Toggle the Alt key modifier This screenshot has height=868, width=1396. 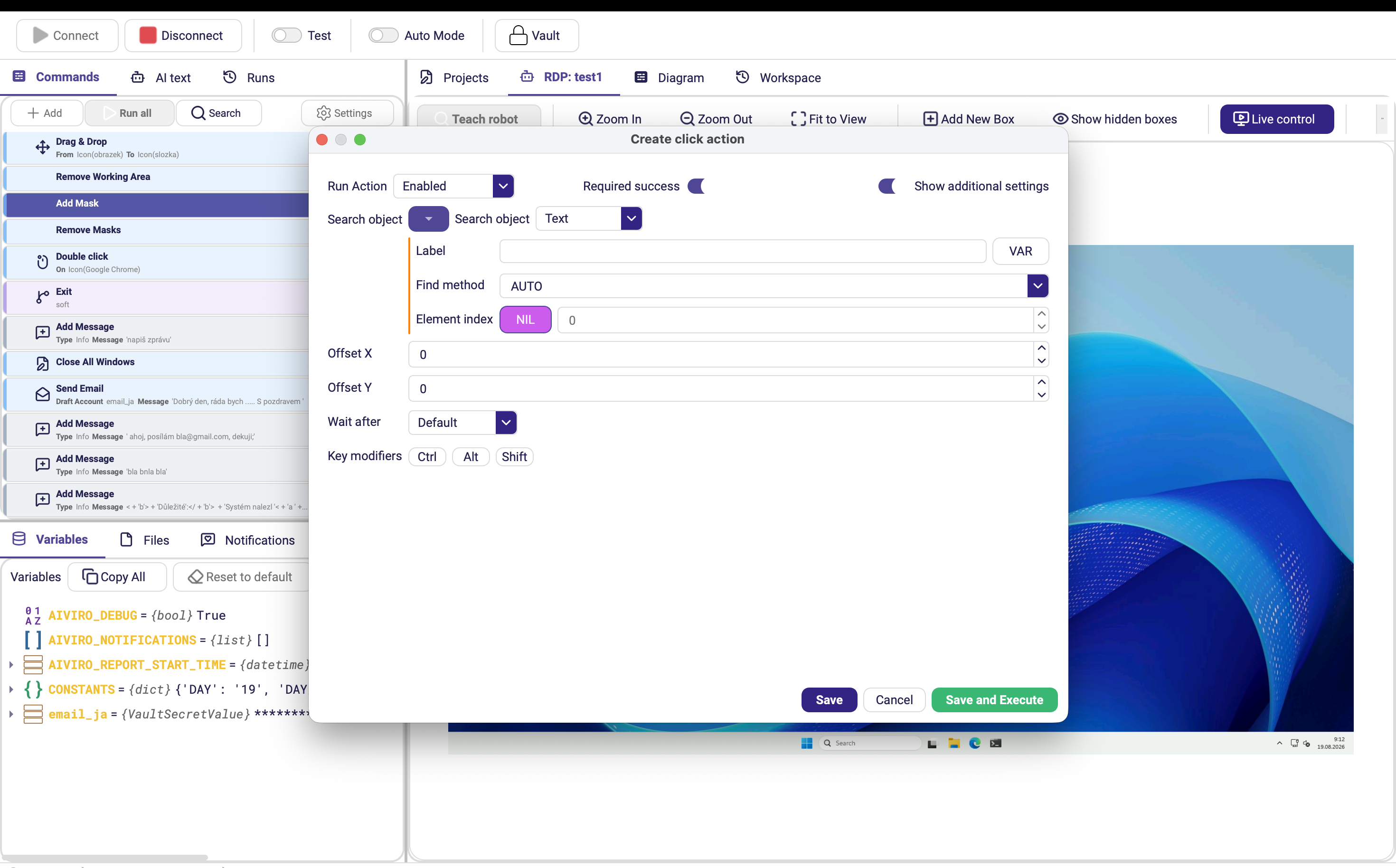pos(471,456)
